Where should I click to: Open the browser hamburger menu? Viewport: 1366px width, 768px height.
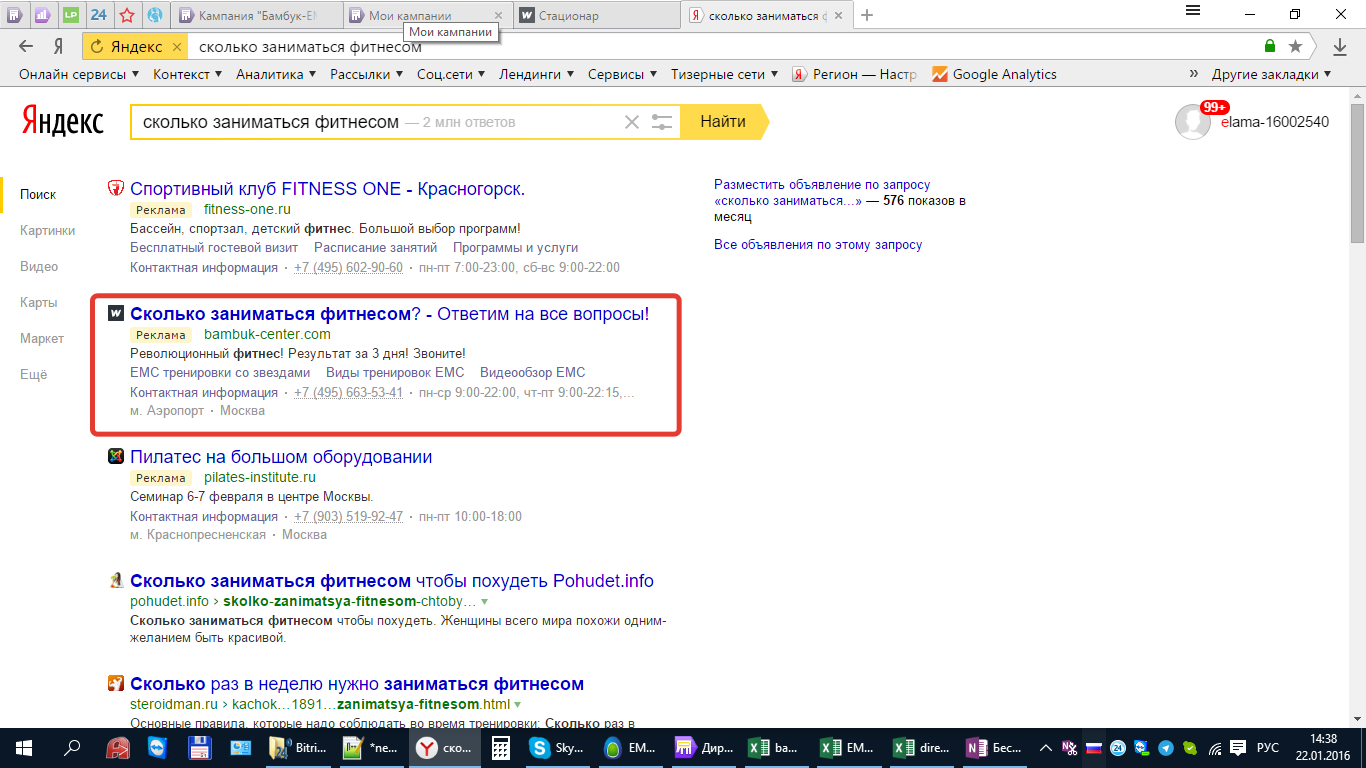click(1193, 10)
